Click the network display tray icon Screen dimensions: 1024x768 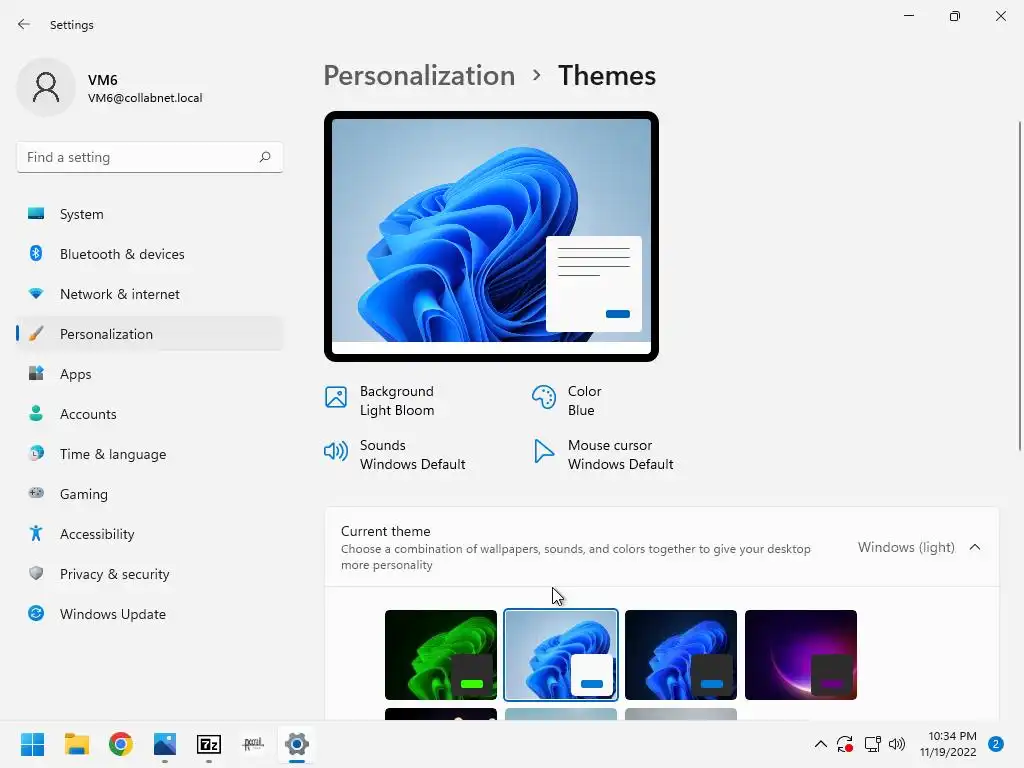coord(872,744)
